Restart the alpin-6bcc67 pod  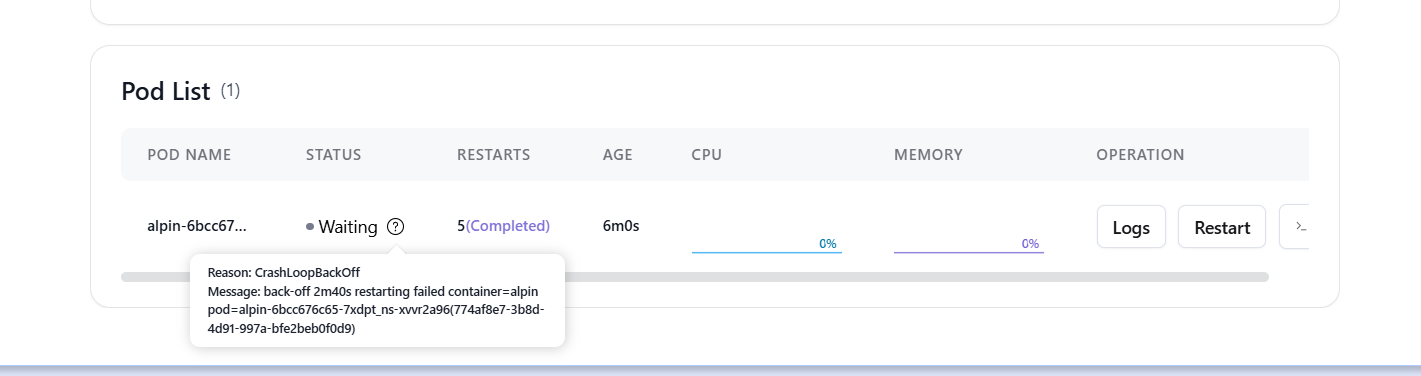[1222, 227]
